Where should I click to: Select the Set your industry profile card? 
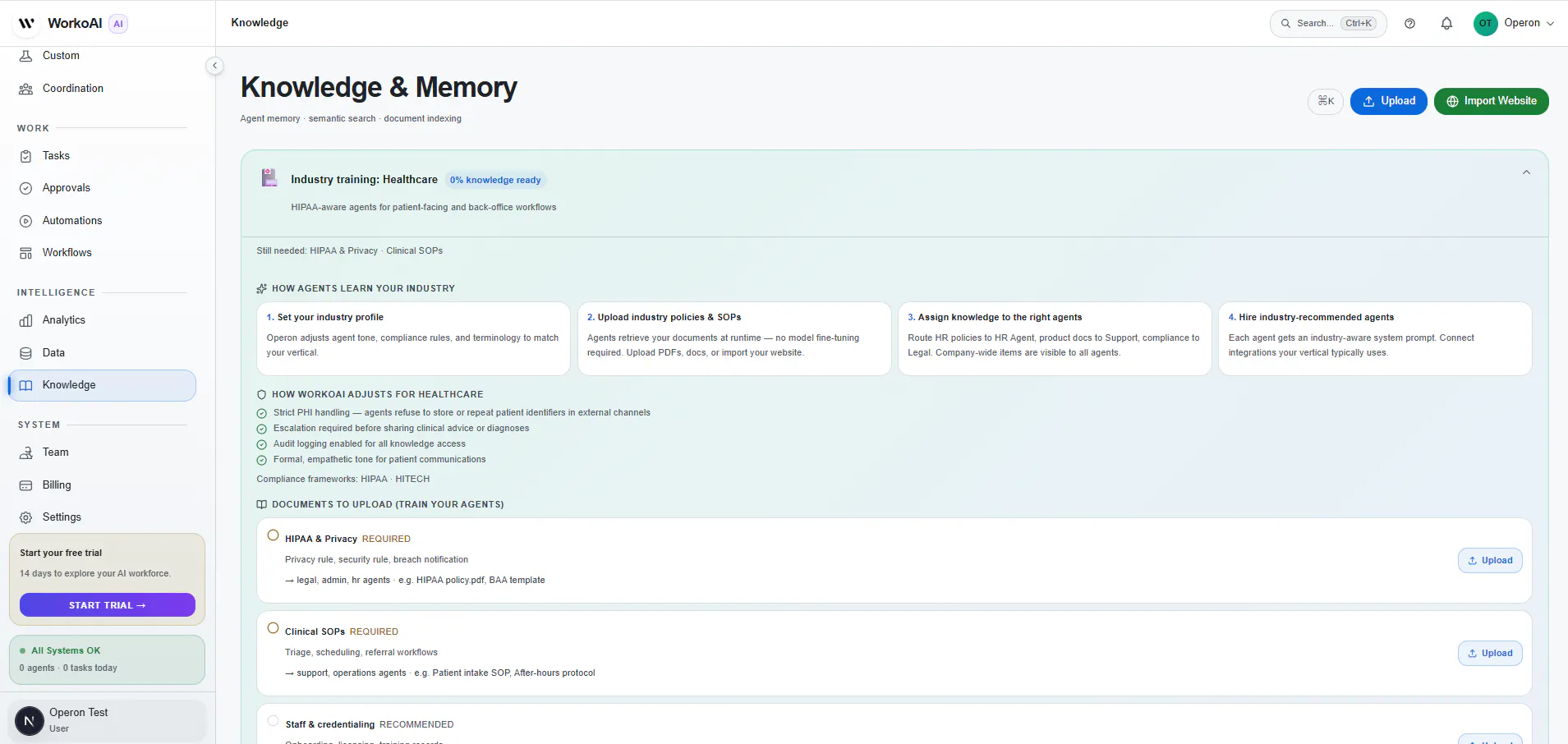click(413, 339)
